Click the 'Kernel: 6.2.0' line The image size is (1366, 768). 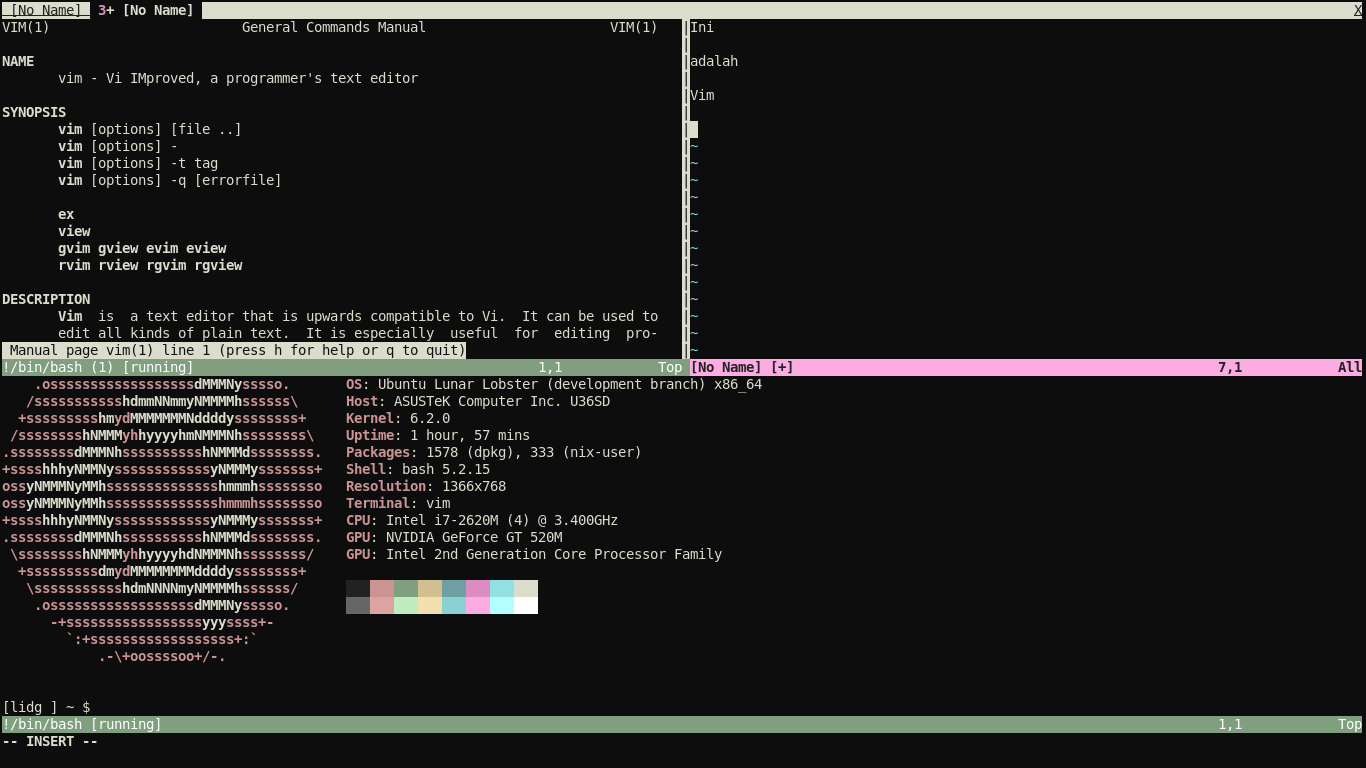[398, 418]
